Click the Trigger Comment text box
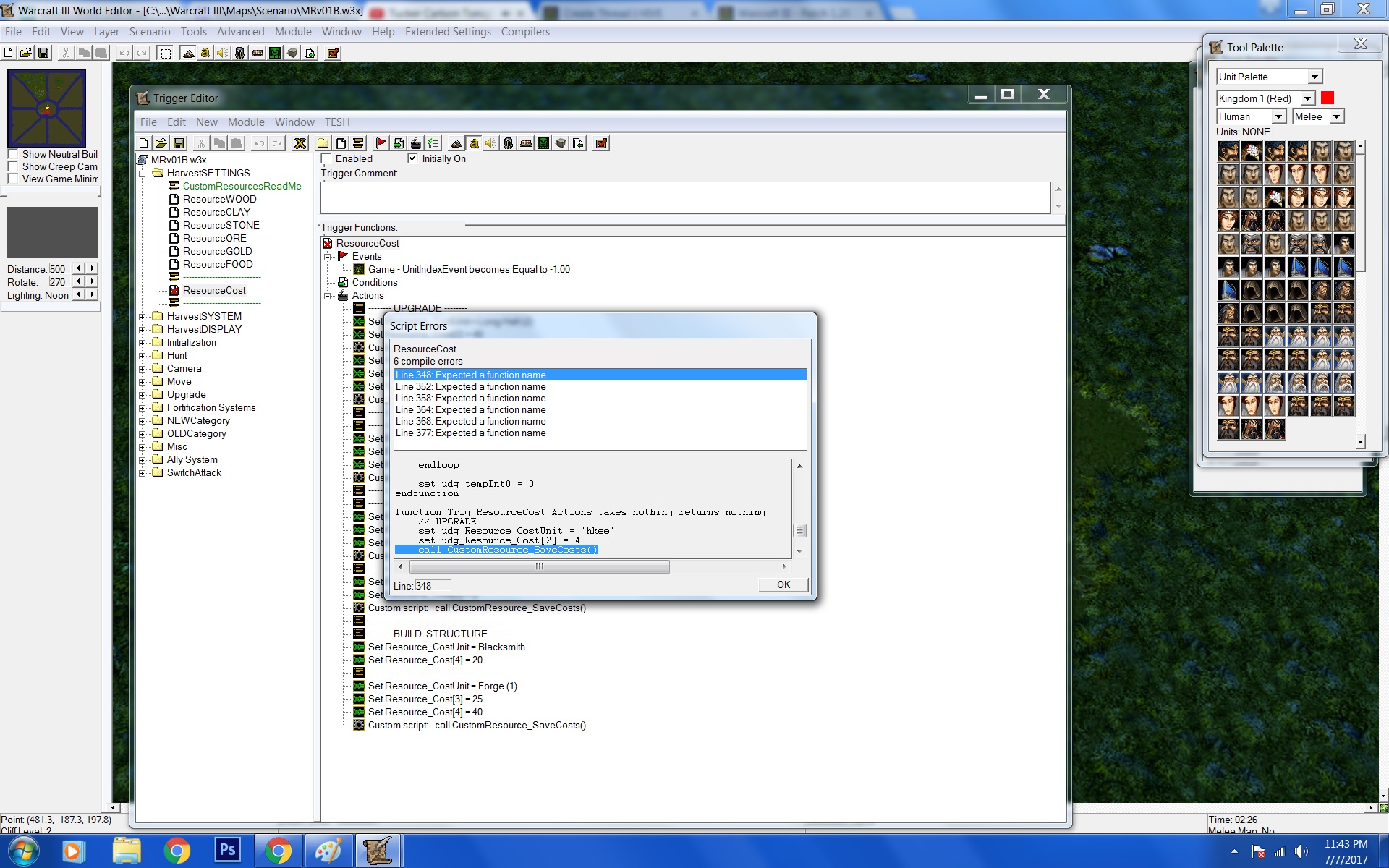Image resolution: width=1389 pixels, height=868 pixels. (686, 197)
